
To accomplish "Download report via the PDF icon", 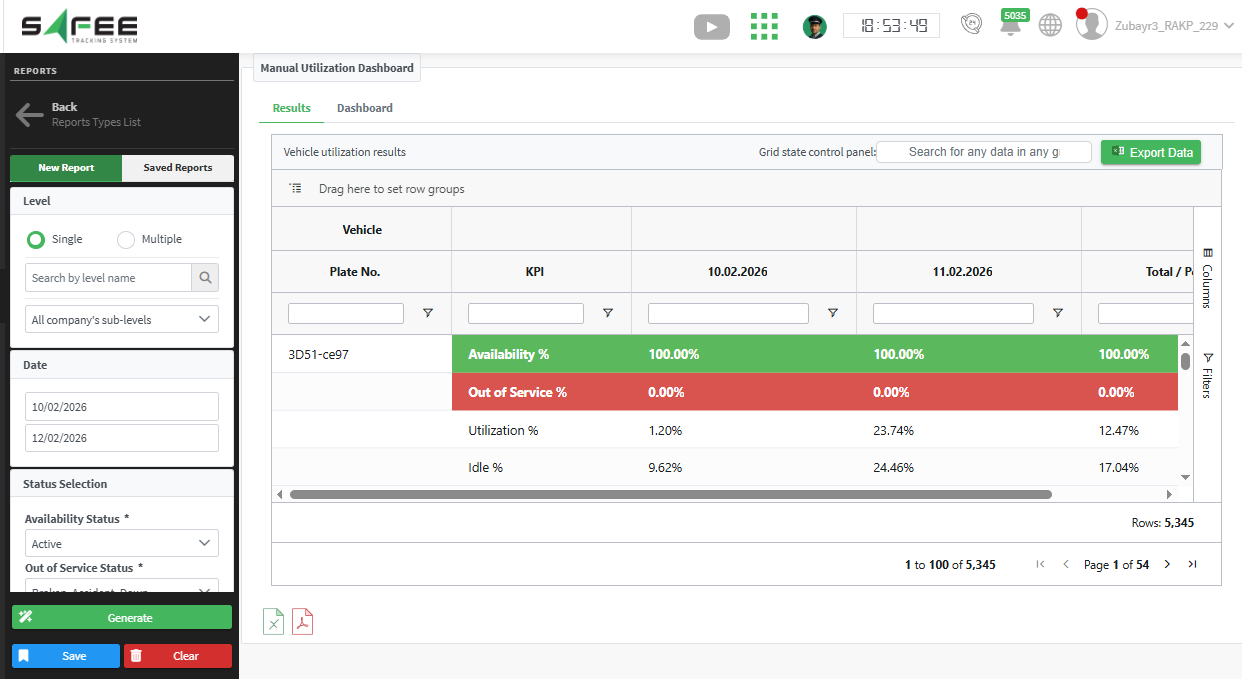I will 302,622.
